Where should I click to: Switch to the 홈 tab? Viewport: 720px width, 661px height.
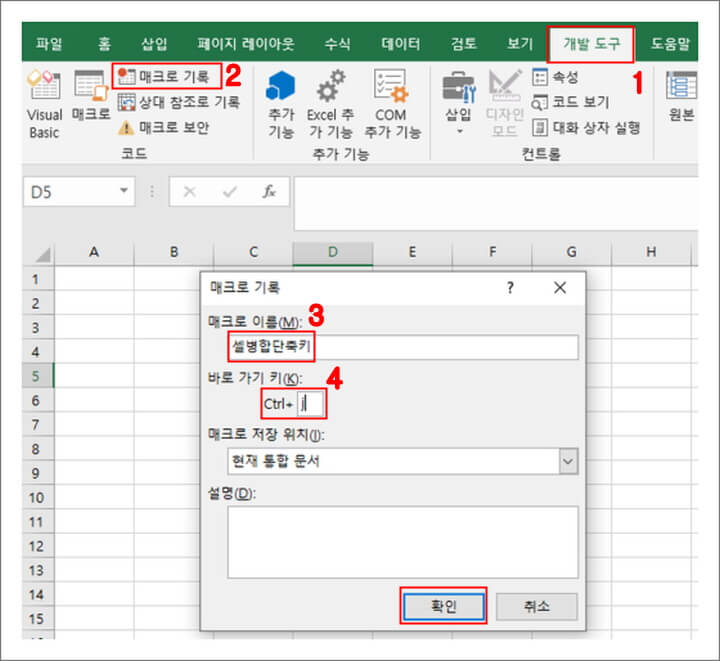tap(104, 44)
